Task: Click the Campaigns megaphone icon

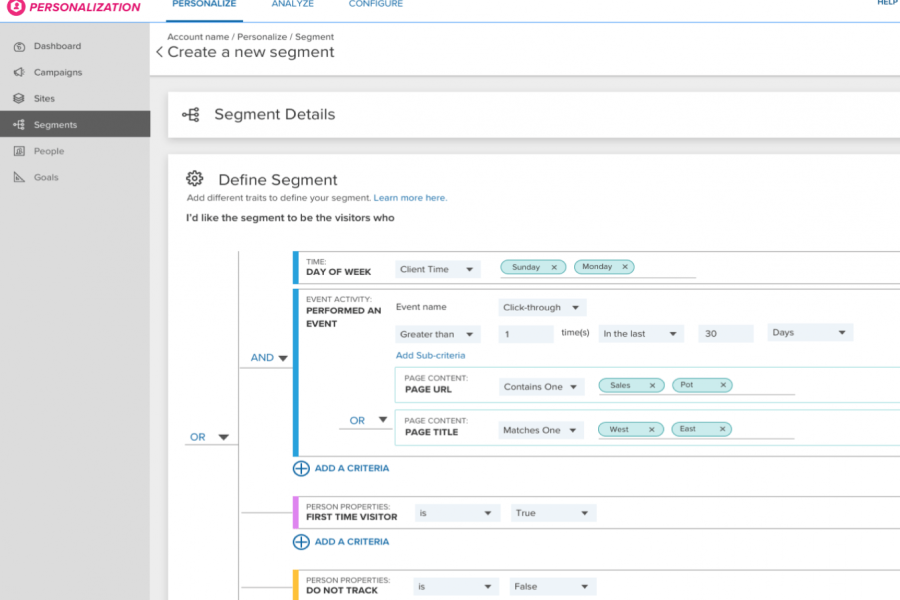Action: 19,72
